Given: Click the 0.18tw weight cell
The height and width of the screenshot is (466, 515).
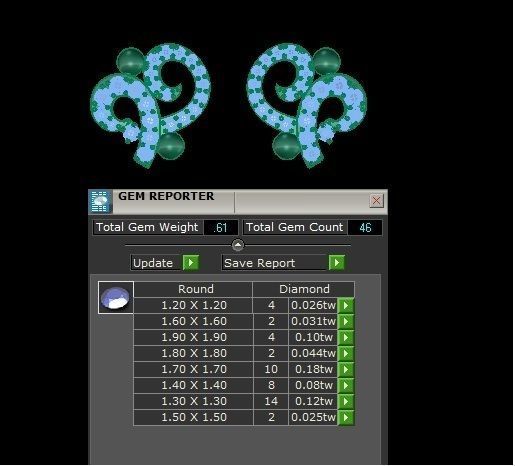Looking at the screenshot, I should pos(313,369).
